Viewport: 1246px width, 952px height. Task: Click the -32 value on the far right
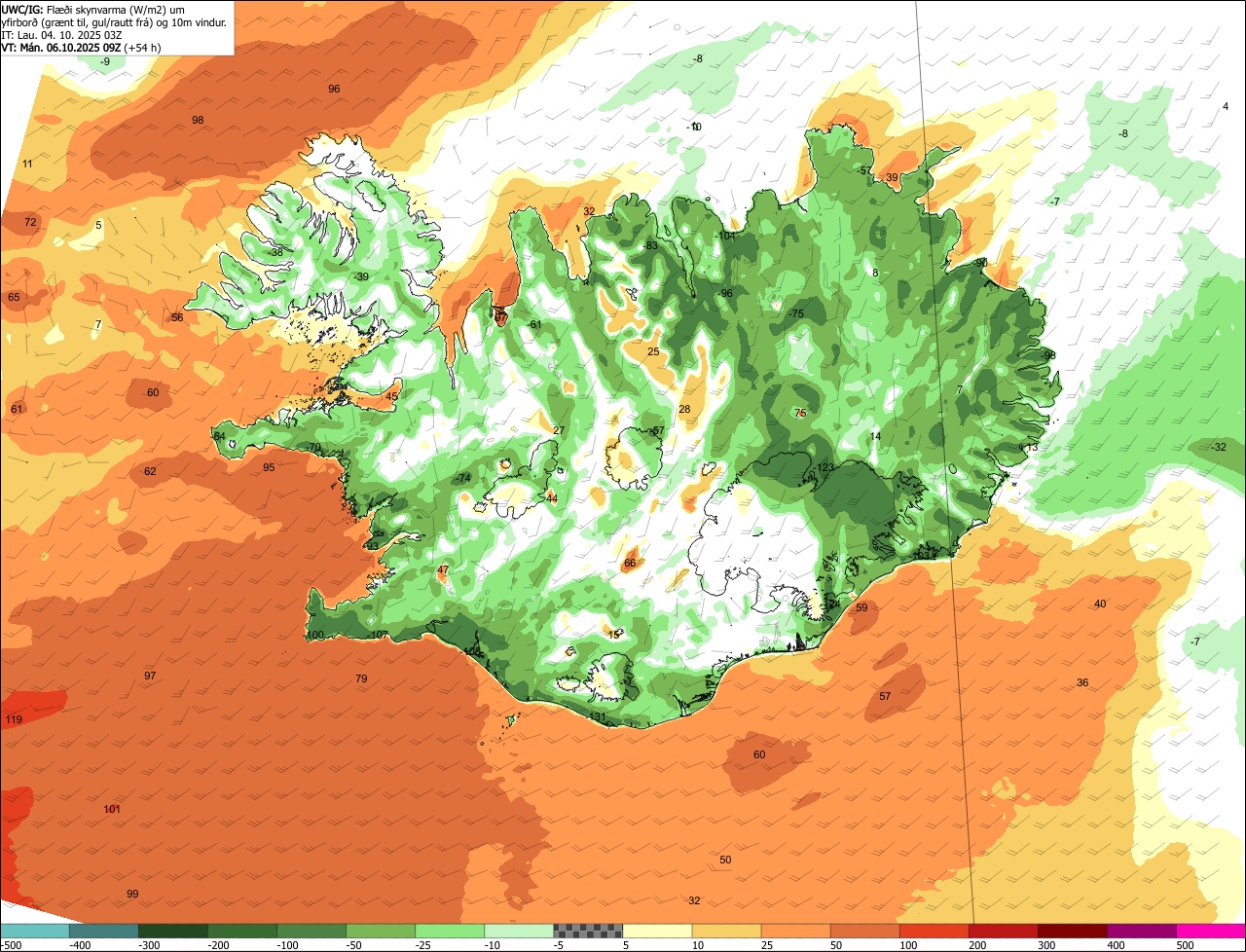tap(1218, 447)
